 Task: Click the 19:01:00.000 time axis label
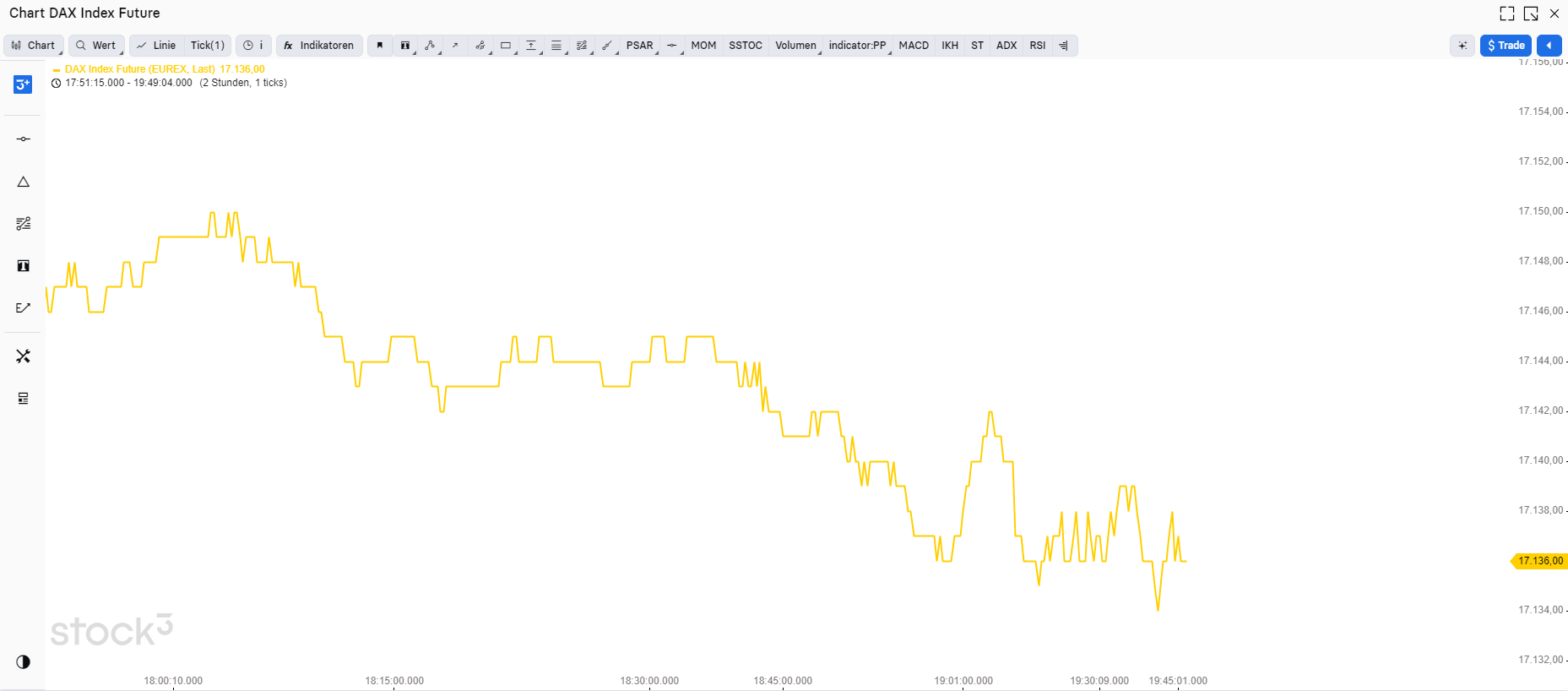(x=963, y=681)
